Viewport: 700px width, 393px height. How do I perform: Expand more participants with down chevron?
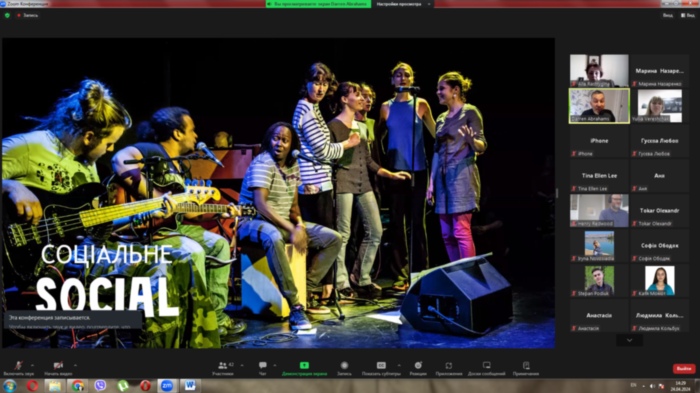coord(629,340)
